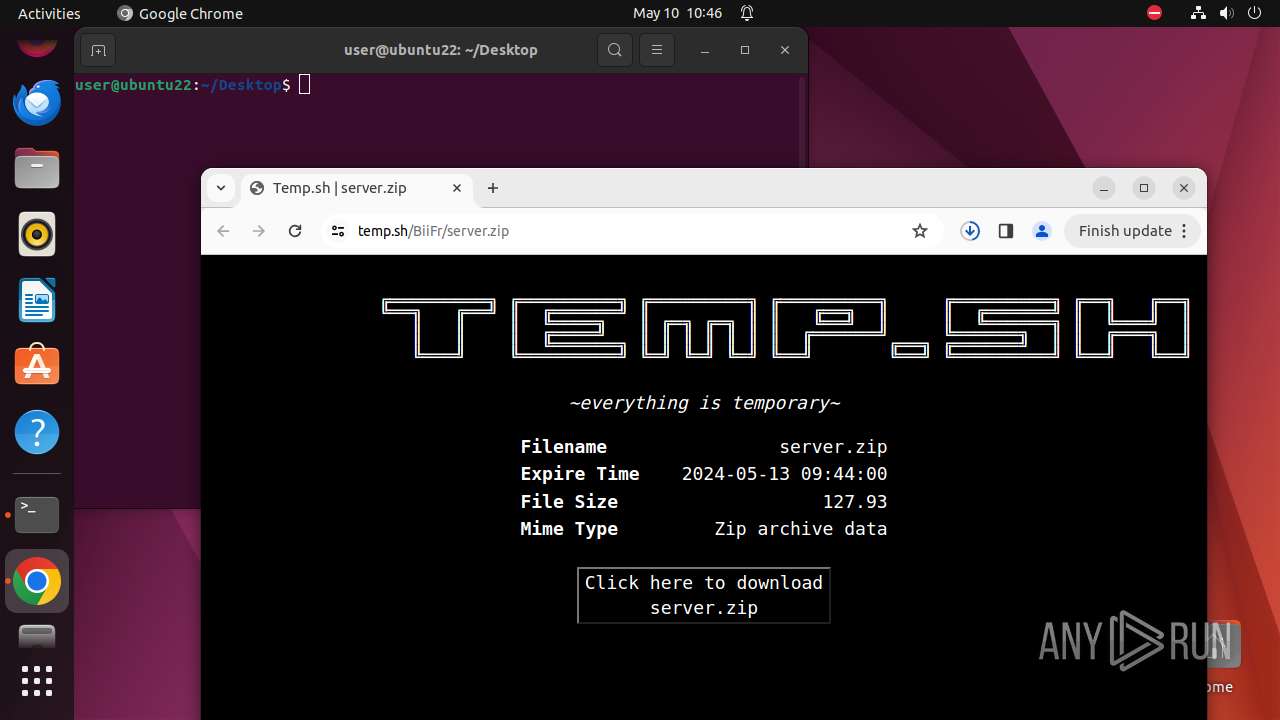Click Finish update button
Viewport: 1280px width, 720px height.
(1133, 231)
